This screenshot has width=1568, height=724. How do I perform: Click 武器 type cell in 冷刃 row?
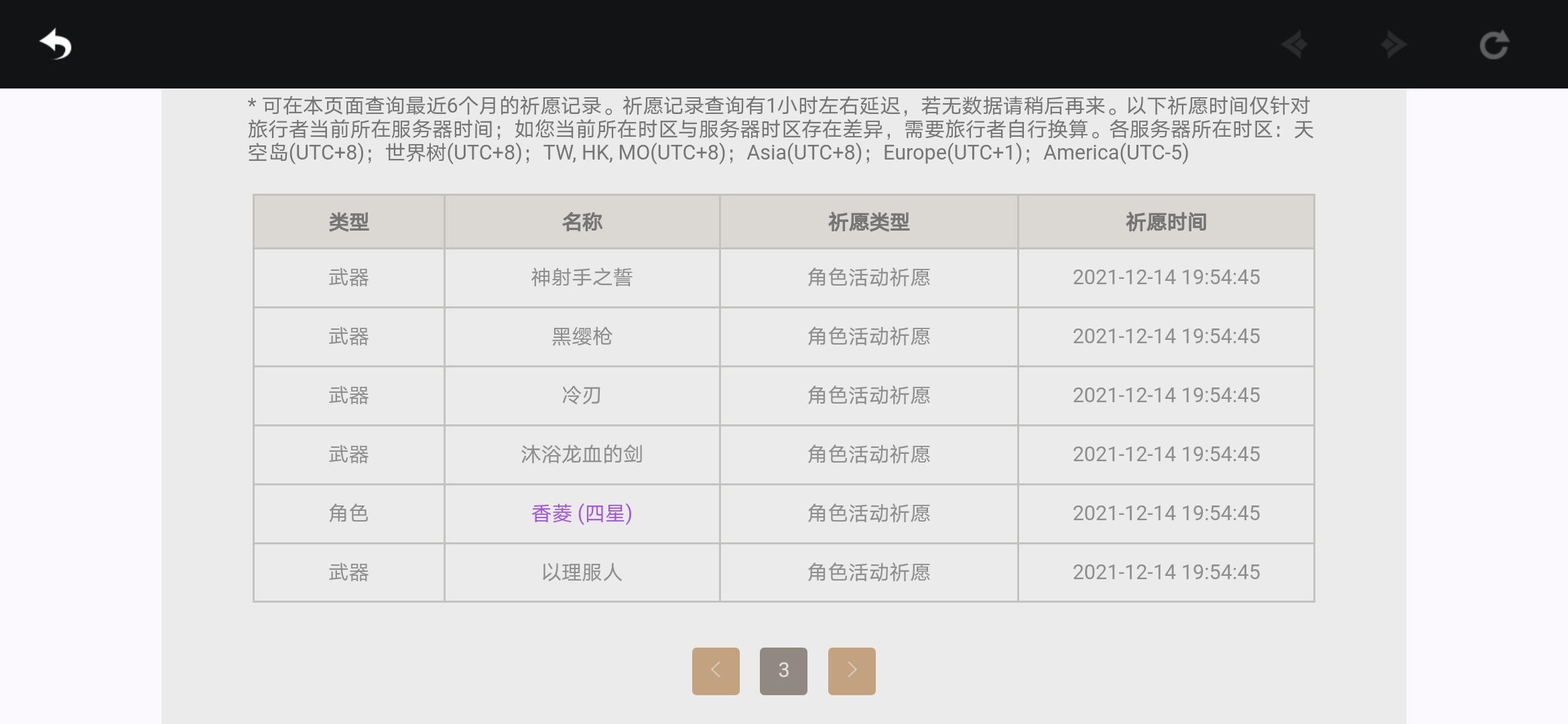point(348,396)
